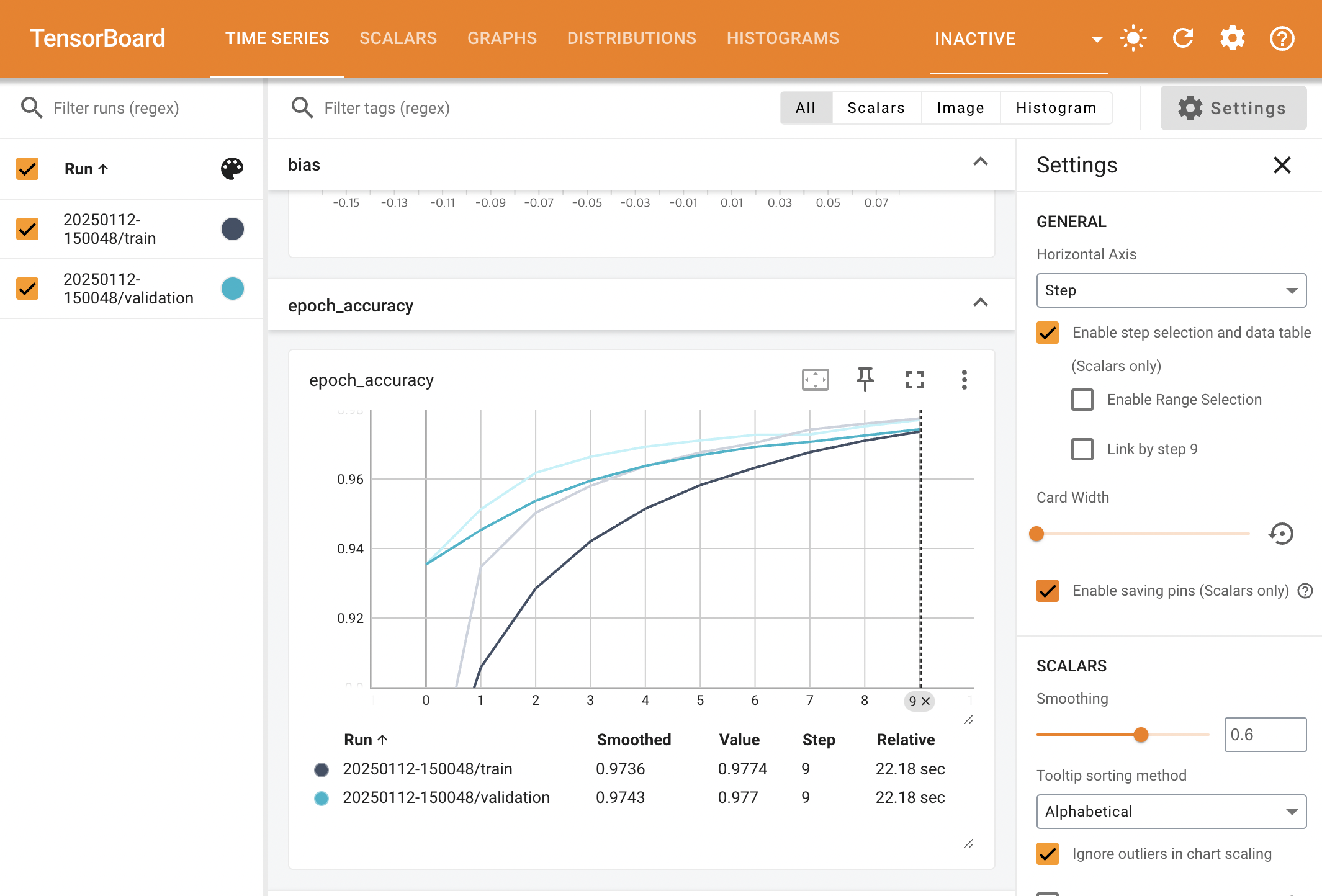Open Tooltip sorting method Alphabetical dropdown

pyautogui.click(x=1171, y=812)
